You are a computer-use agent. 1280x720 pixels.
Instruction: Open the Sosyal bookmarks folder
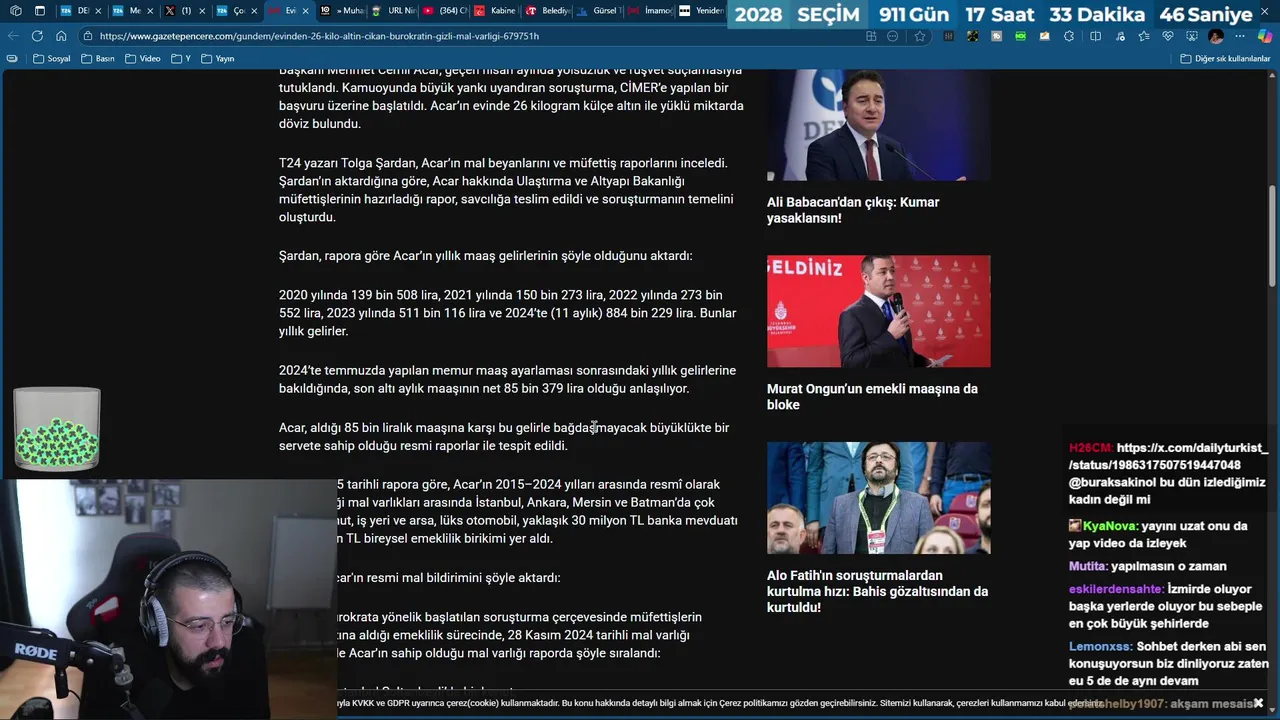pos(52,59)
